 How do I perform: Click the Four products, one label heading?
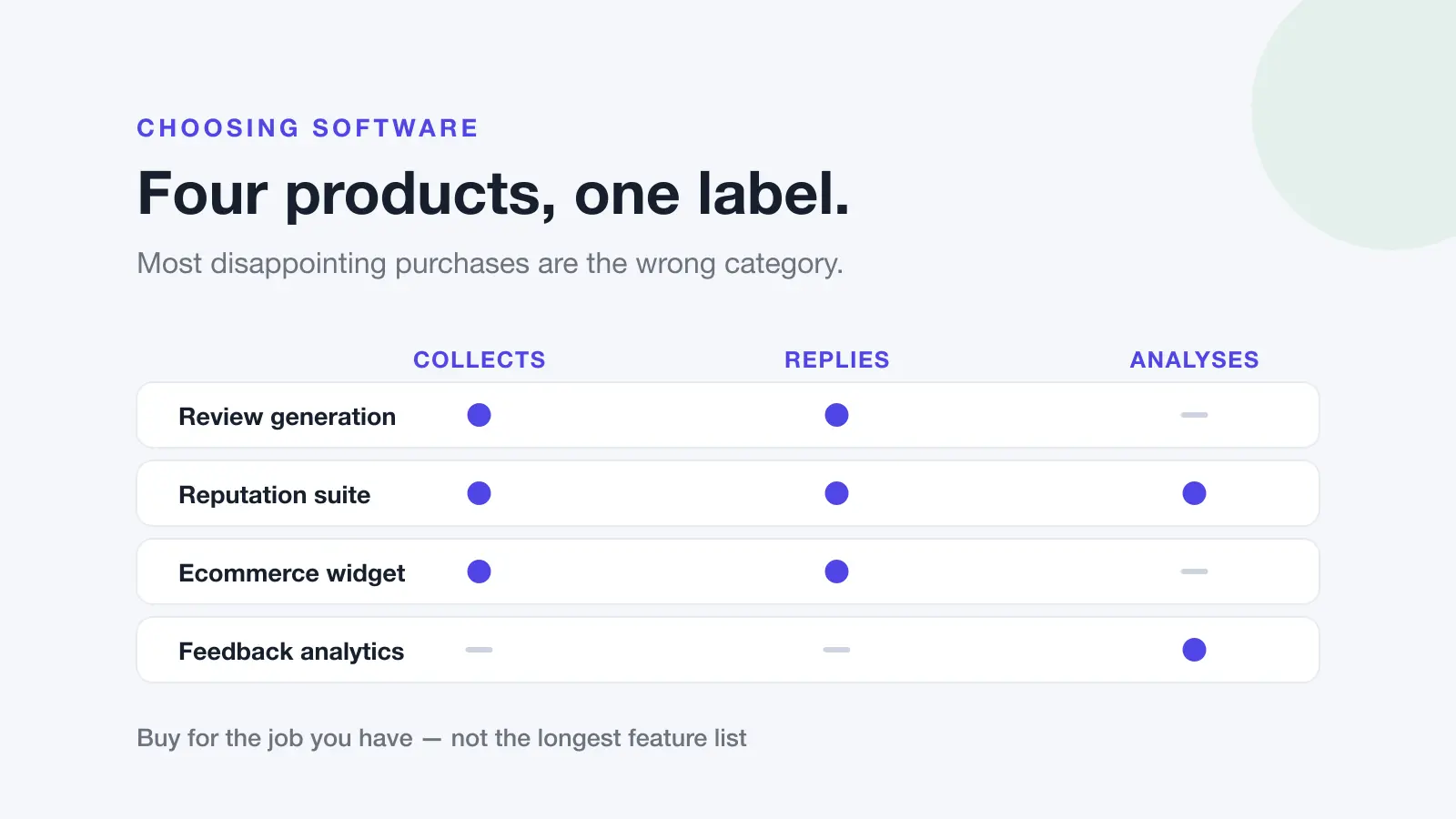[493, 194]
